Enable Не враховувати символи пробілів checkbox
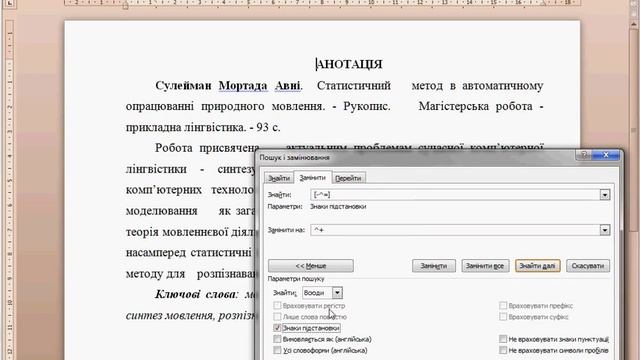The height and width of the screenshot is (360, 640). point(503,350)
